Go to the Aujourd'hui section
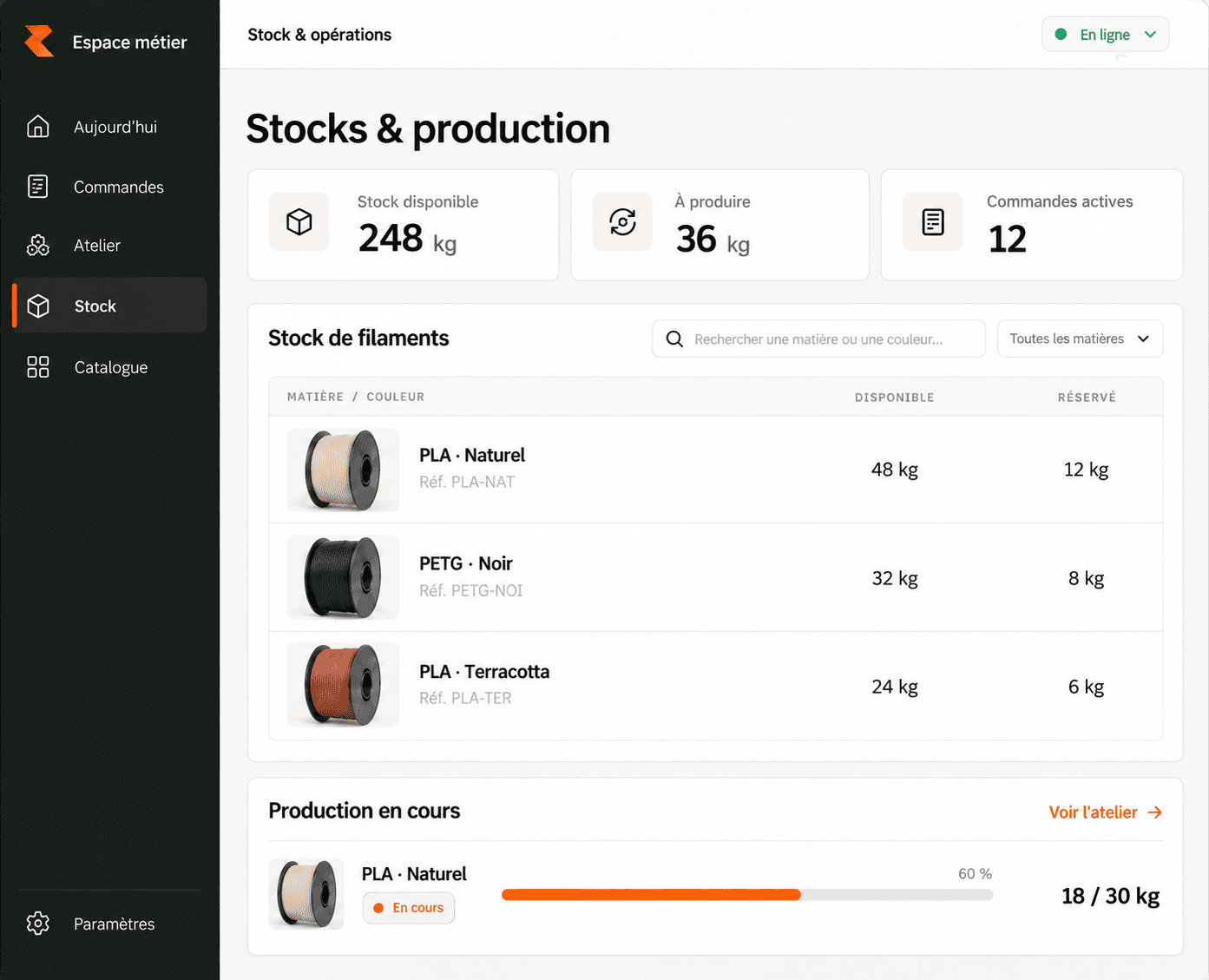 pyautogui.click(x=109, y=127)
